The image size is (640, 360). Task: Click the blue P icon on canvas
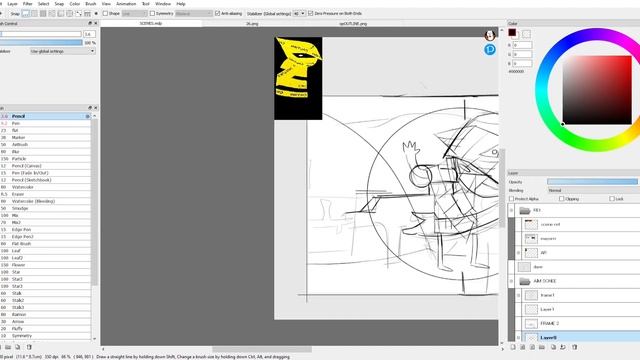coord(490,49)
